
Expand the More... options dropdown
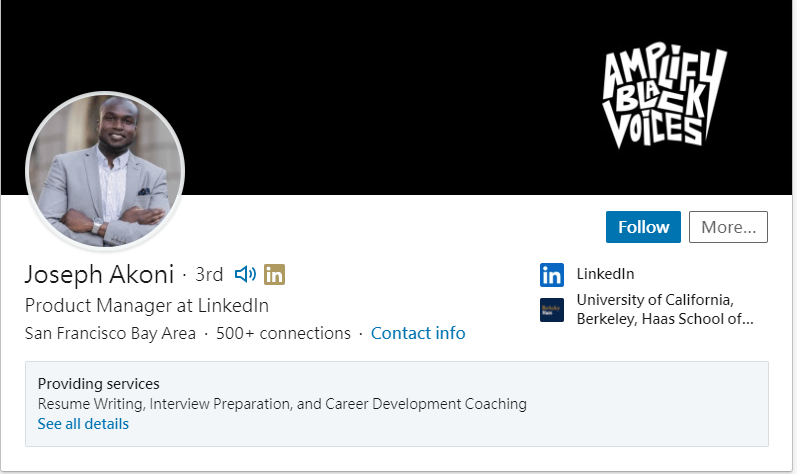tap(728, 227)
